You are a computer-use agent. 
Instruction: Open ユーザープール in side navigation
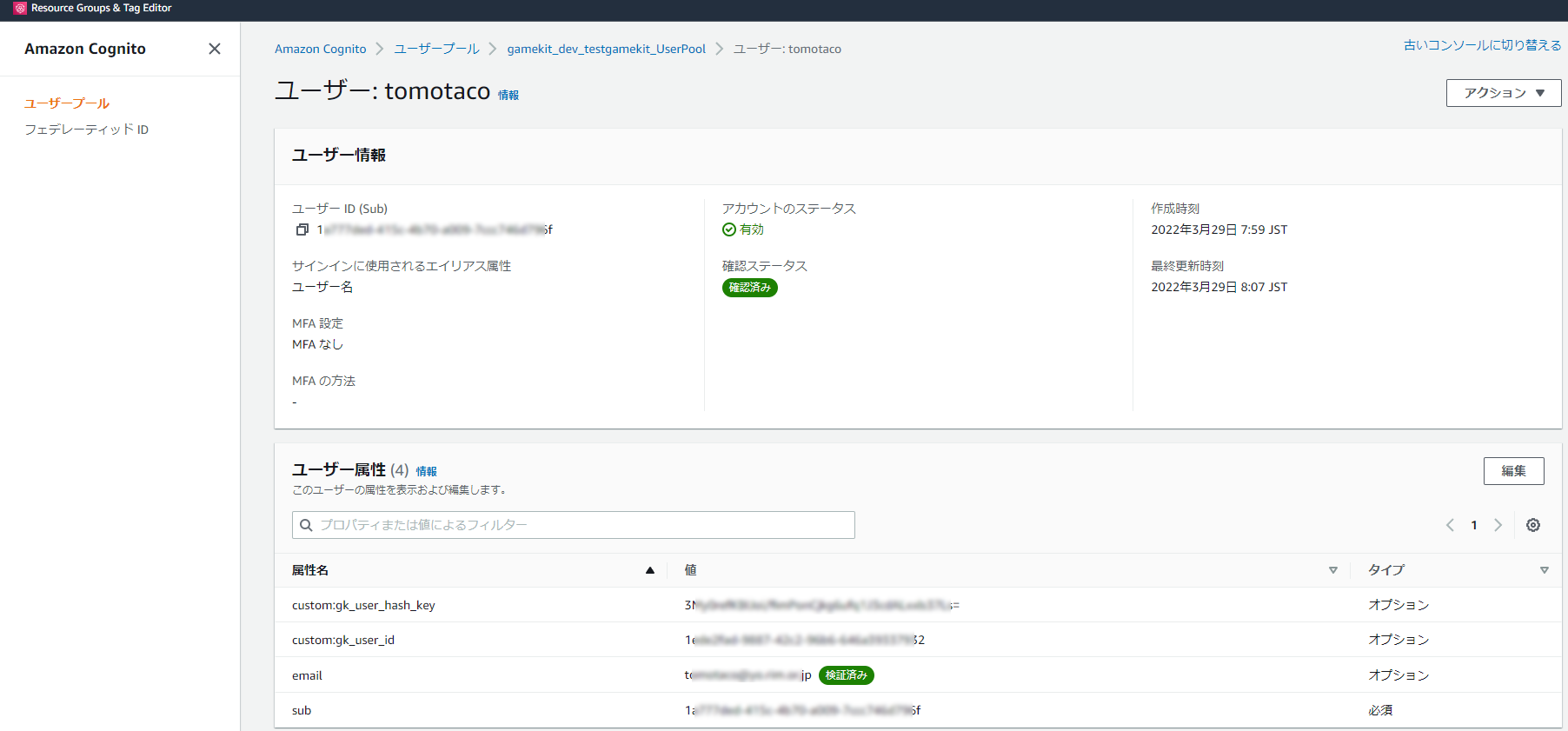point(67,103)
